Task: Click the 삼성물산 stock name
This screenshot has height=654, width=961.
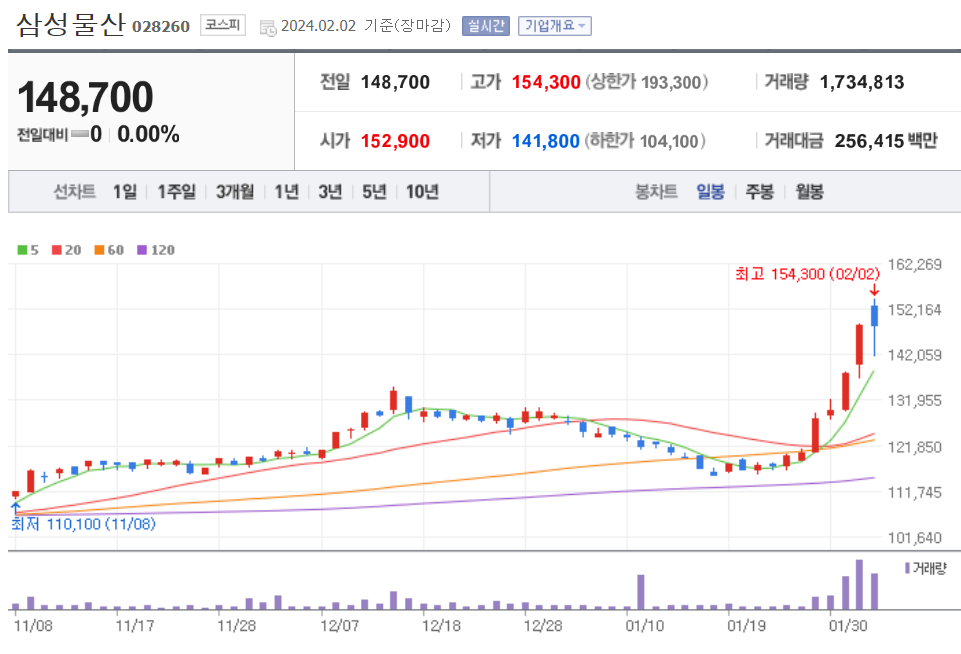Action: pyautogui.click(x=70, y=25)
